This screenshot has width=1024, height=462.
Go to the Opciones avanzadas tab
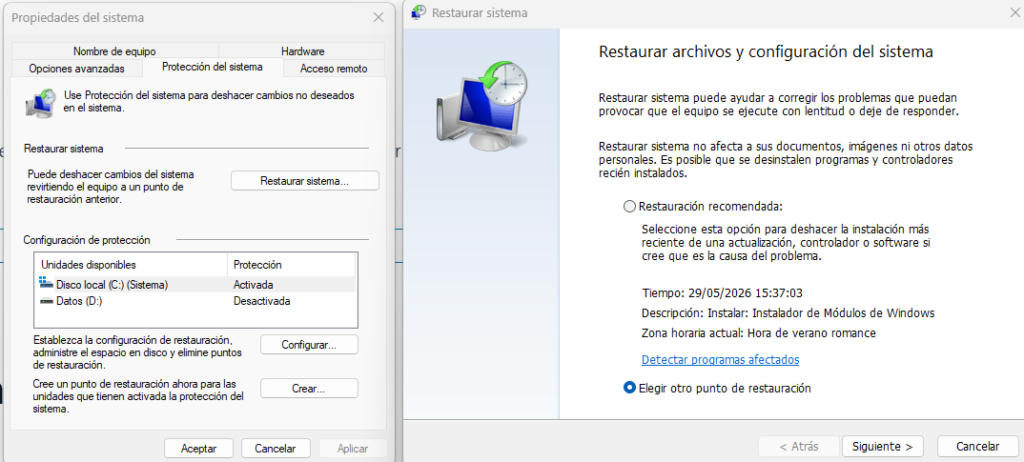tap(77, 69)
